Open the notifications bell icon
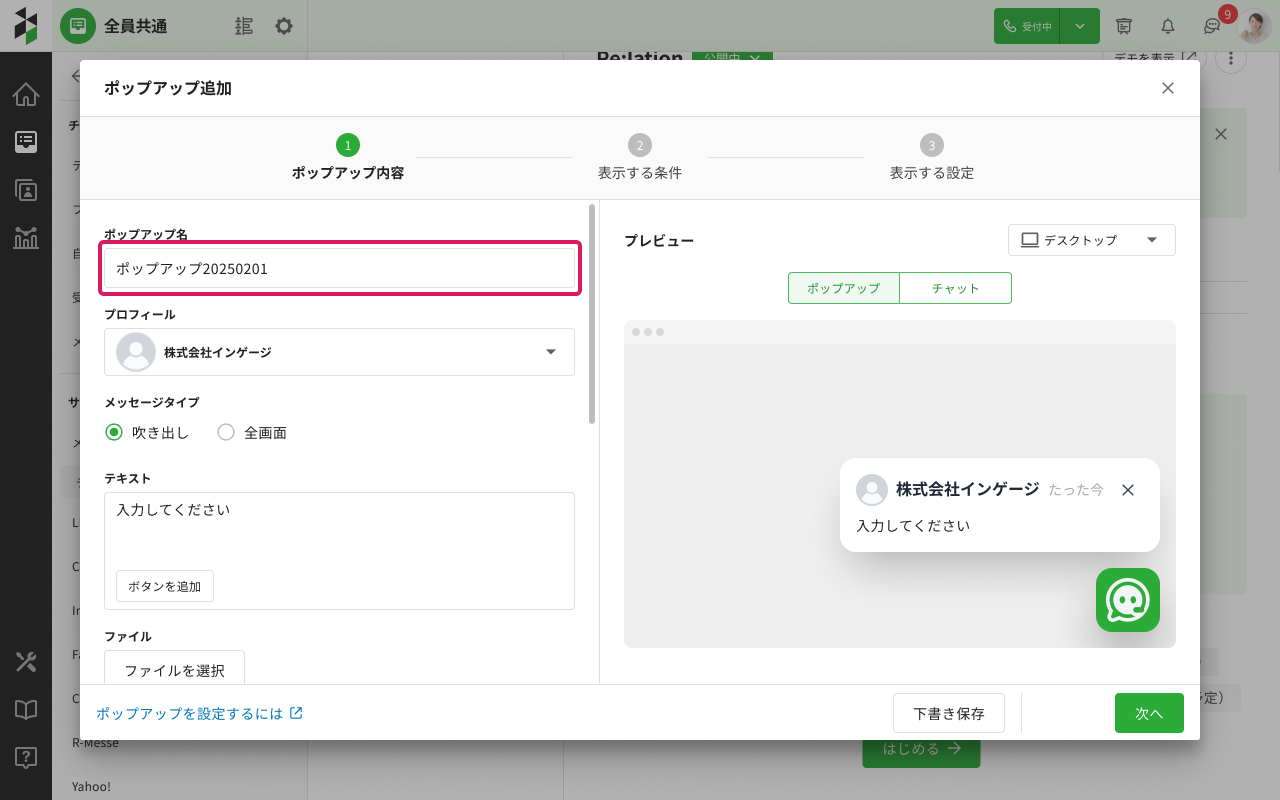 pos(1168,26)
